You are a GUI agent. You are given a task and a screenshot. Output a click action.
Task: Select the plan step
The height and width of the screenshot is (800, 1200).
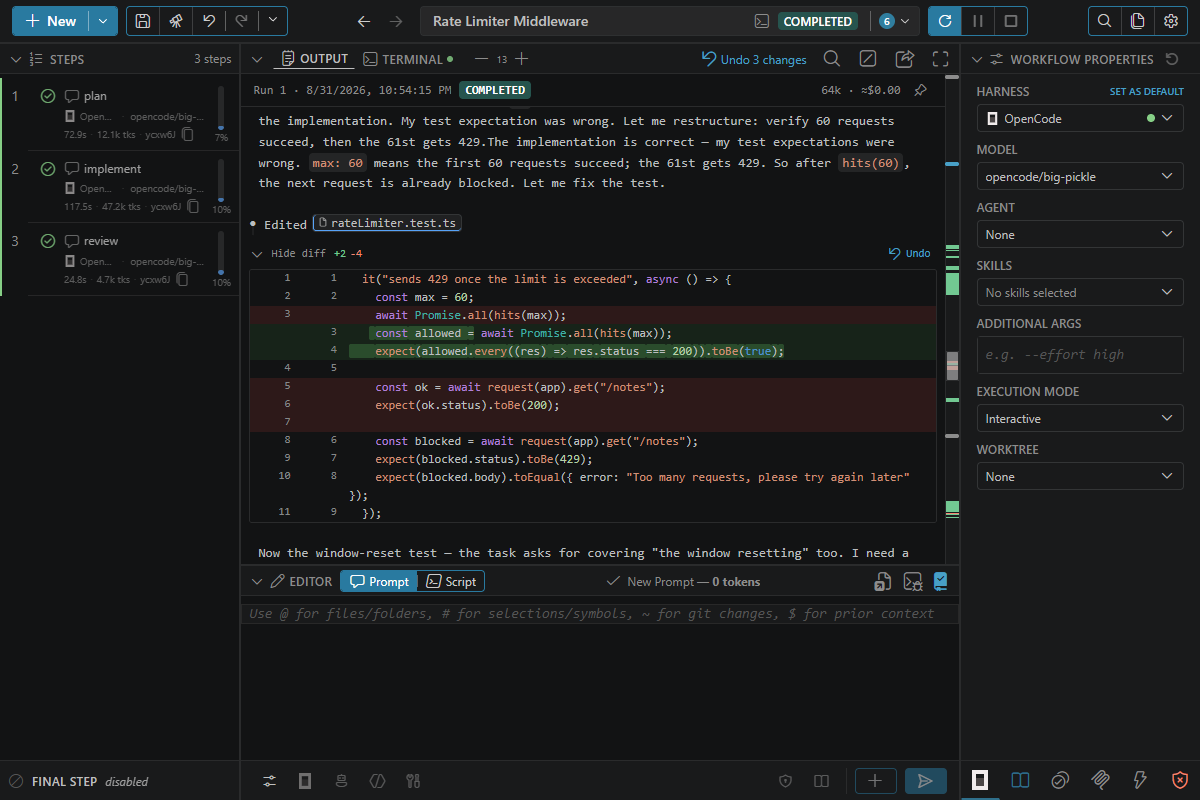[x=120, y=114]
